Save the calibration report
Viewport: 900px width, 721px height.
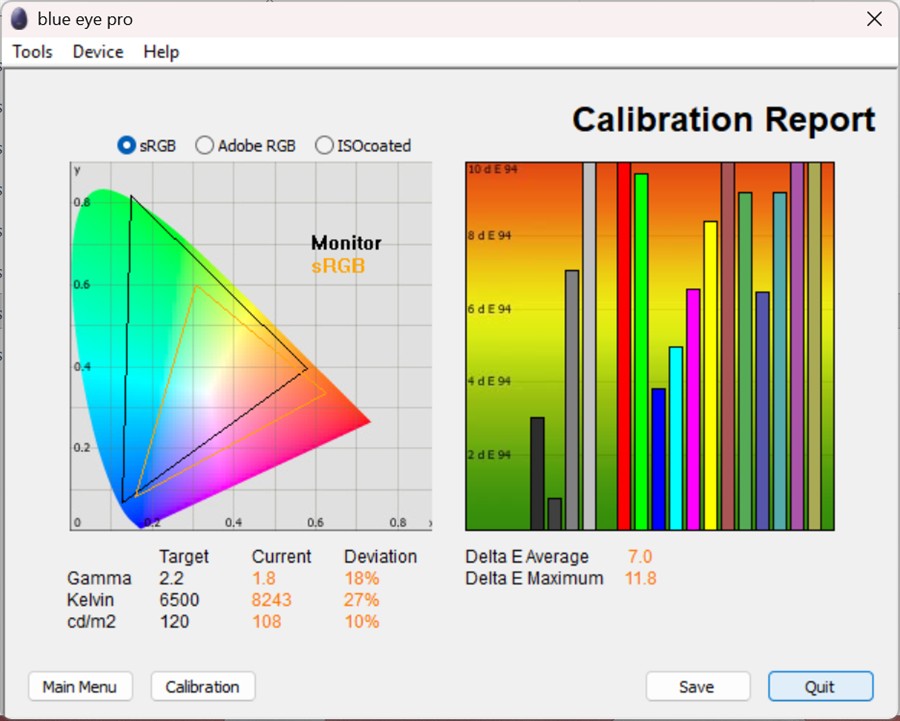tap(697, 687)
